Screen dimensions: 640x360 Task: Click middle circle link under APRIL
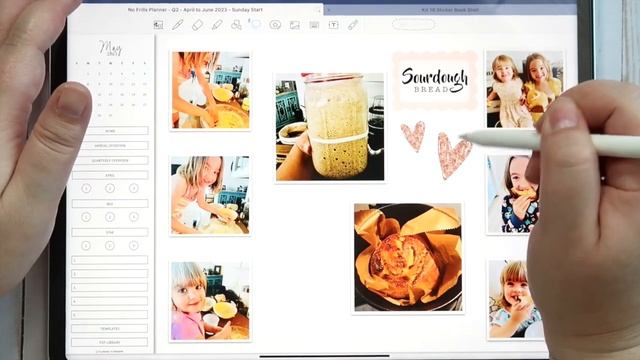[x=110, y=188]
